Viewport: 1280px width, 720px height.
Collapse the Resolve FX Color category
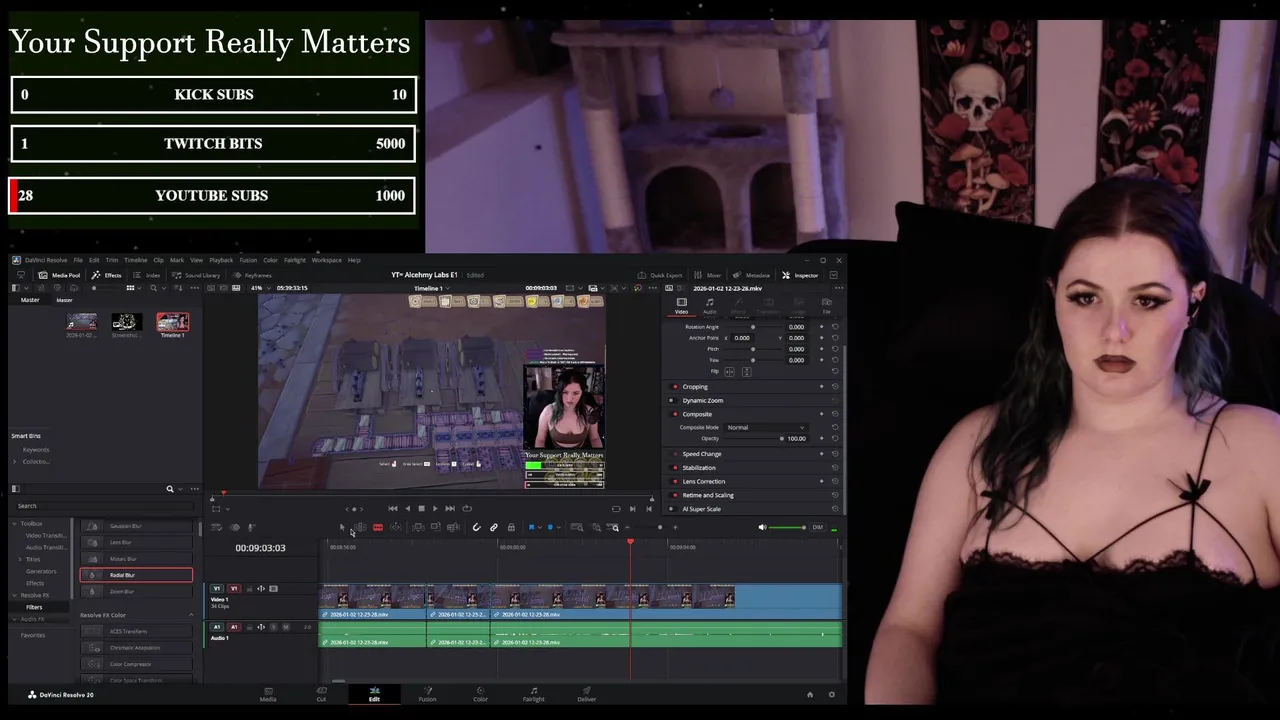click(191, 615)
